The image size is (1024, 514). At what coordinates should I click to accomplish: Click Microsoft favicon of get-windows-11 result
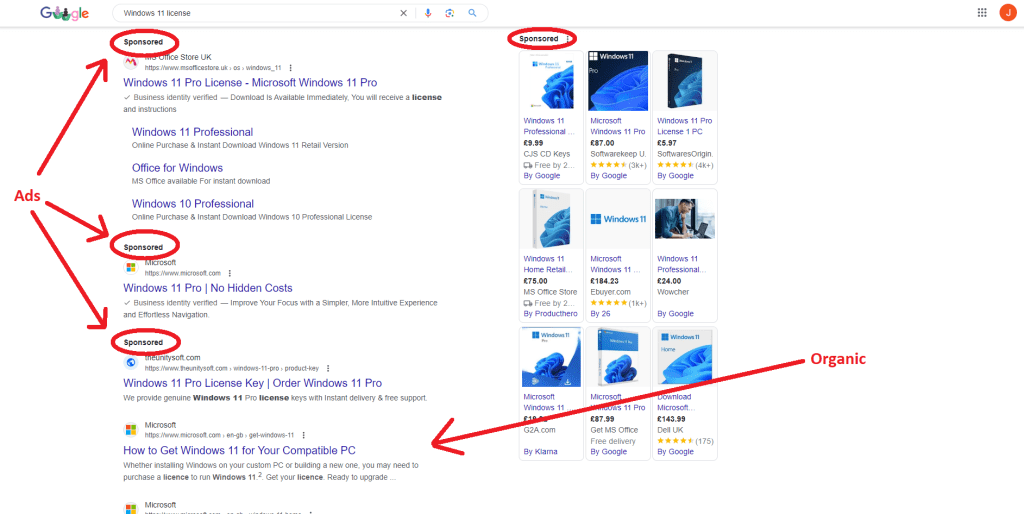131,430
